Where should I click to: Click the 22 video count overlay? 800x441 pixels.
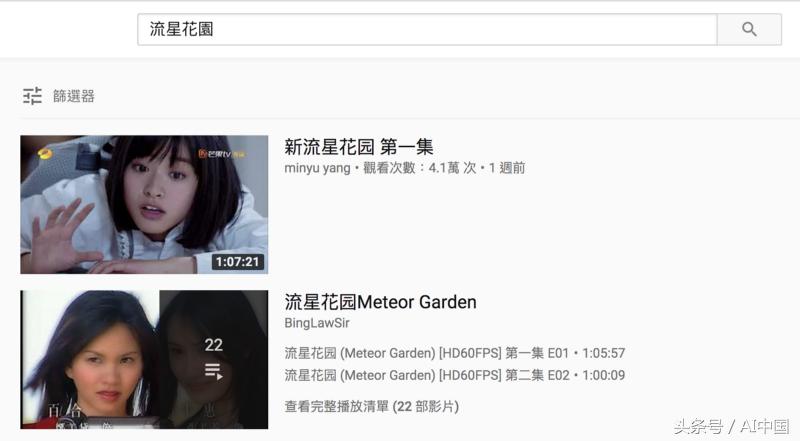213,345
